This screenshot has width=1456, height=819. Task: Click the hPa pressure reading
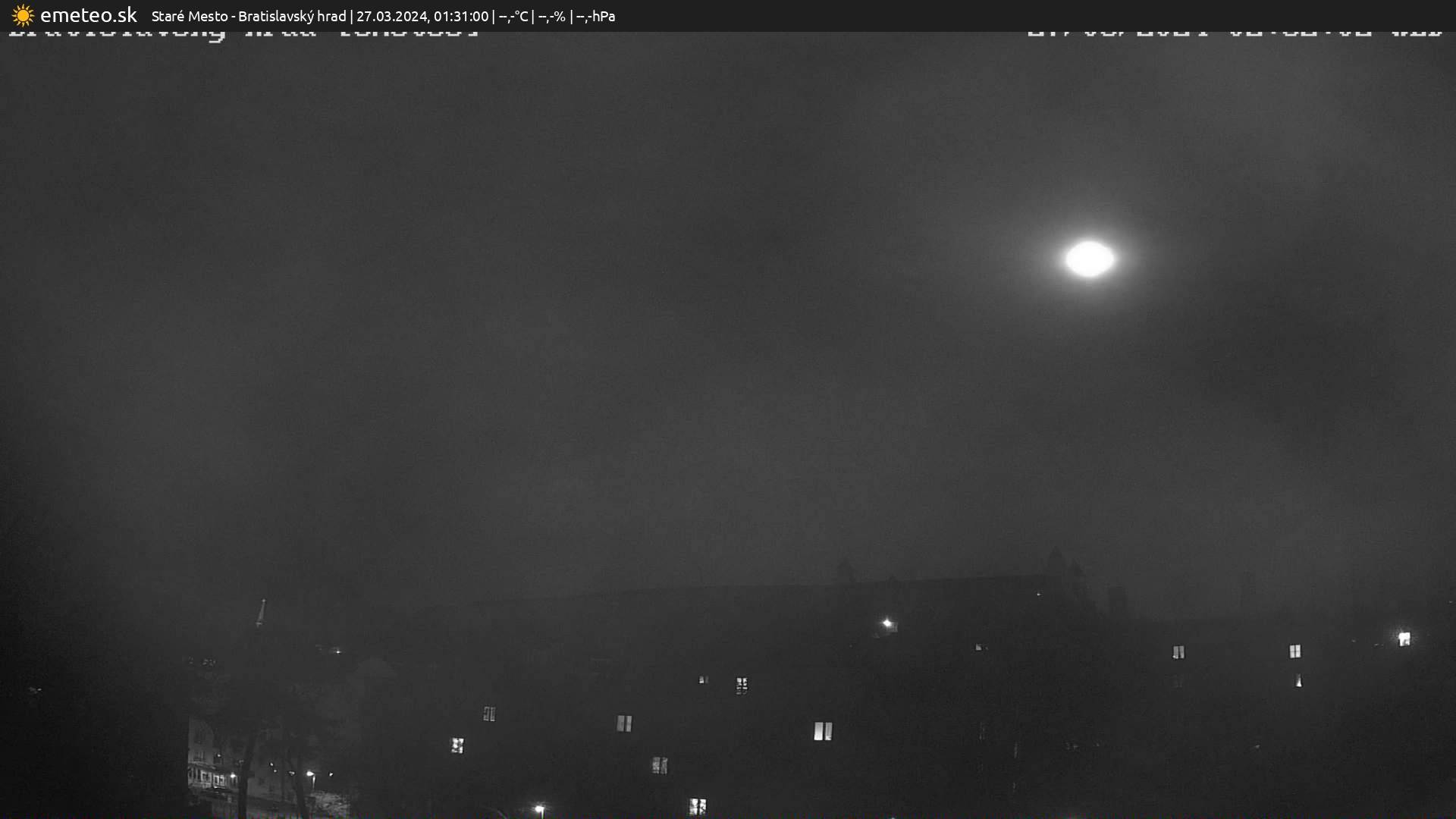pyautogui.click(x=596, y=16)
